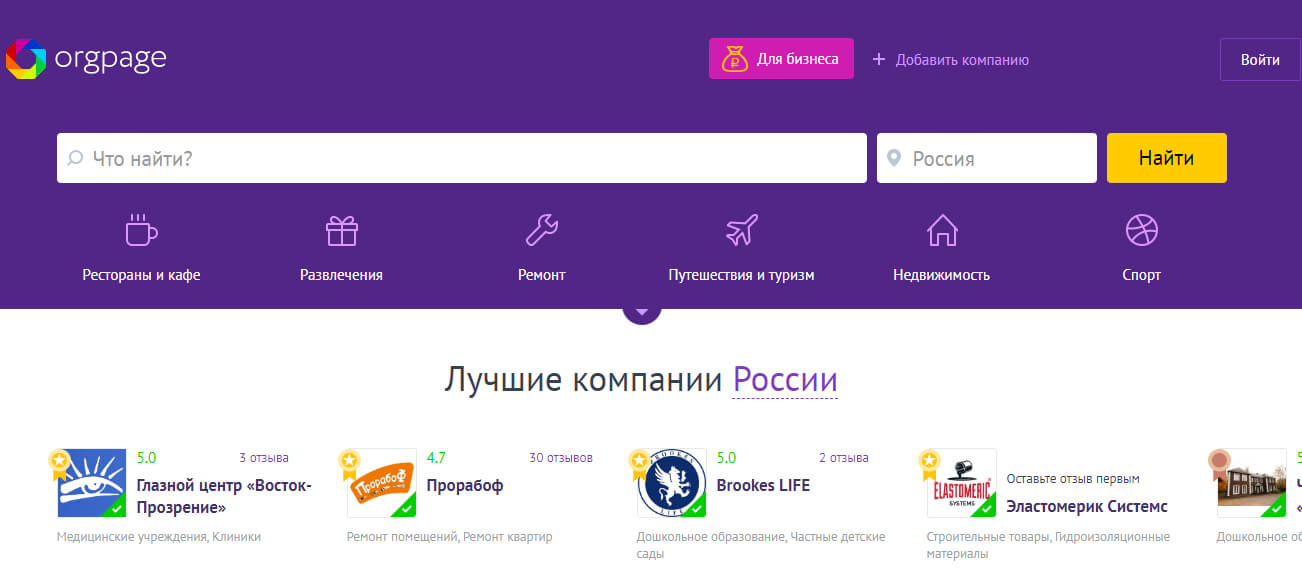This screenshot has height=576, width=1302.
Task: Select the Недвижимость house icon
Action: [x=941, y=231]
